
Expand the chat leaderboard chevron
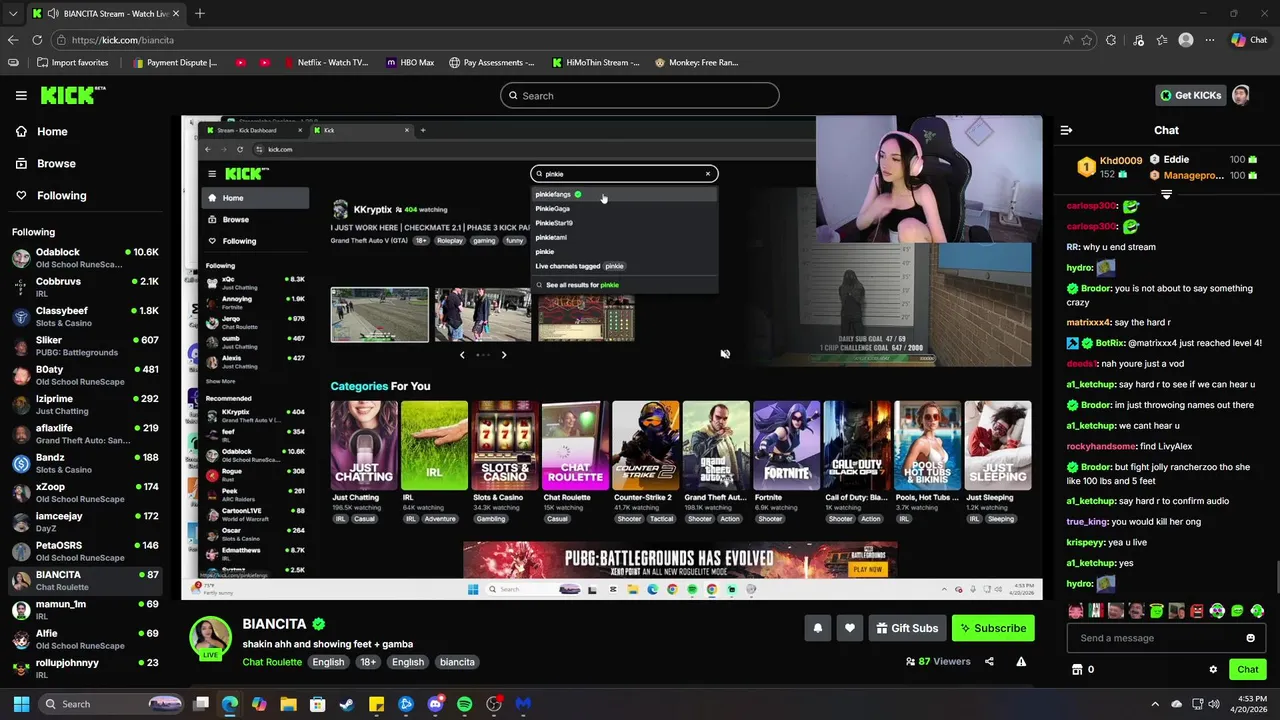tap(1166, 195)
